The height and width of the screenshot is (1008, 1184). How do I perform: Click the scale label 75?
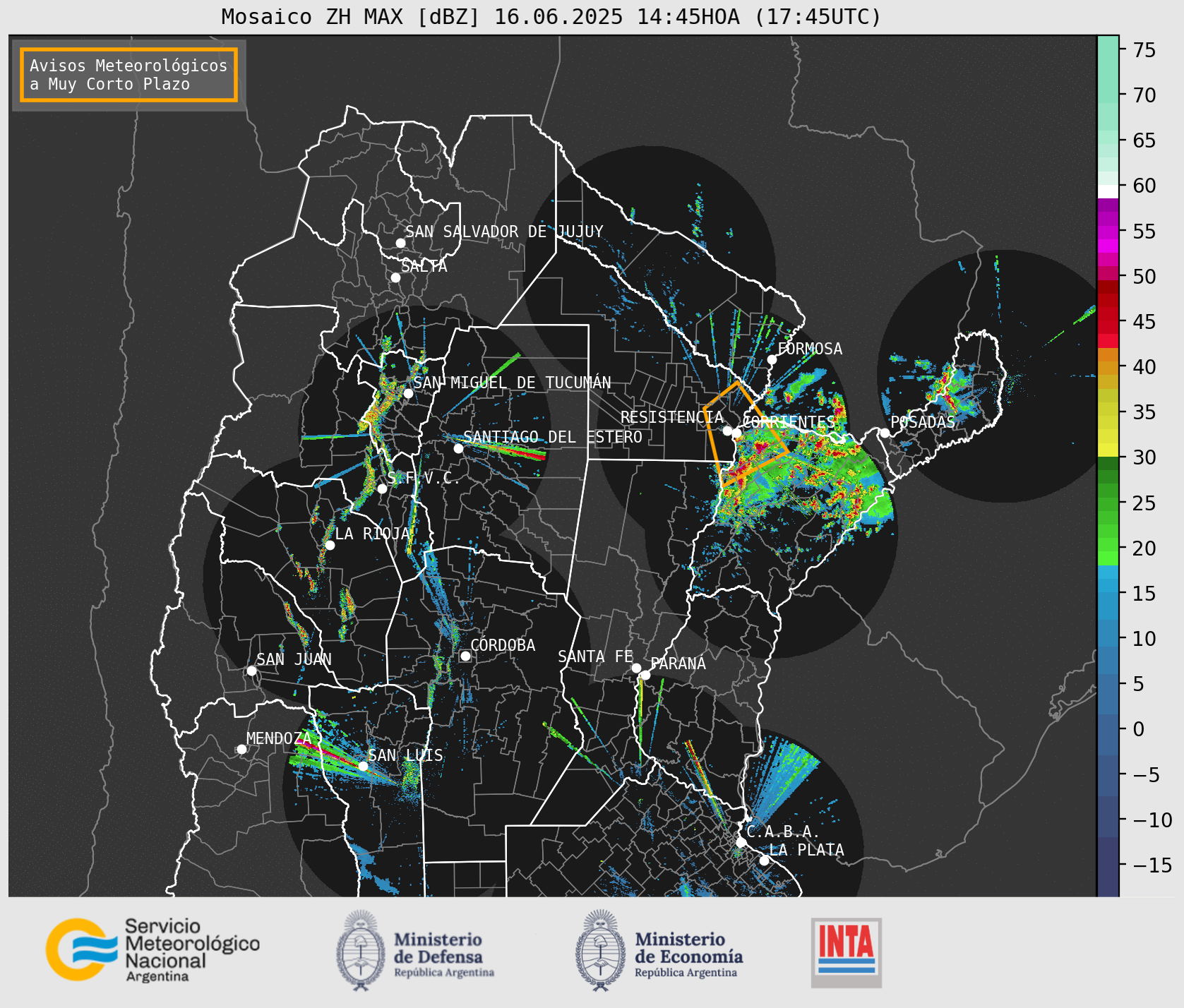point(1144,49)
